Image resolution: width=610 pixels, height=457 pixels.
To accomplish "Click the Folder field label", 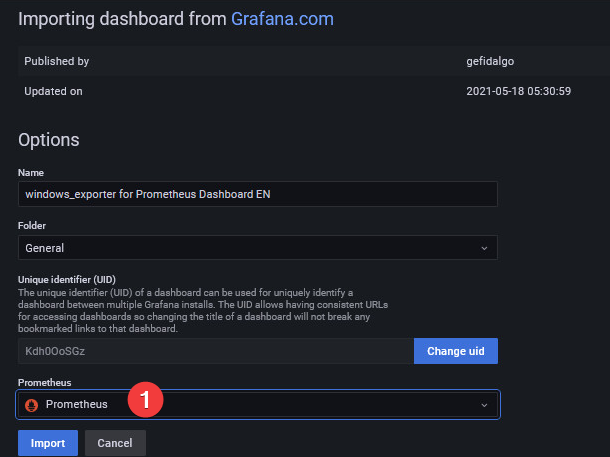I will [34, 226].
